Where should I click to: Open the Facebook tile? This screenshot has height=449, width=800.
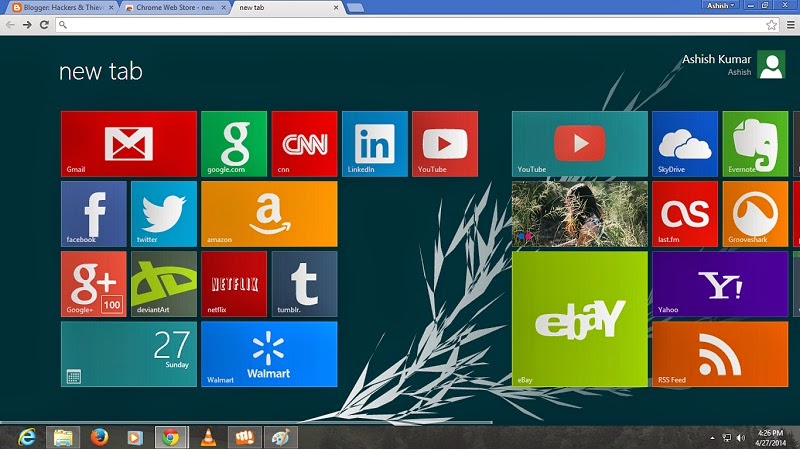(x=94, y=214)
